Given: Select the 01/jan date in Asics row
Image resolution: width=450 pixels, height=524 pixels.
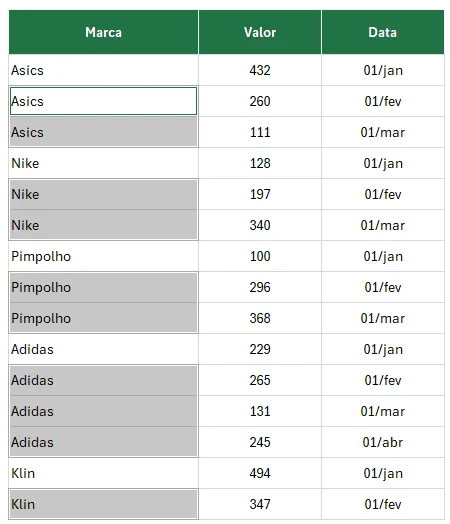Looking at the screenshot, I should click(x=383, y=70).
